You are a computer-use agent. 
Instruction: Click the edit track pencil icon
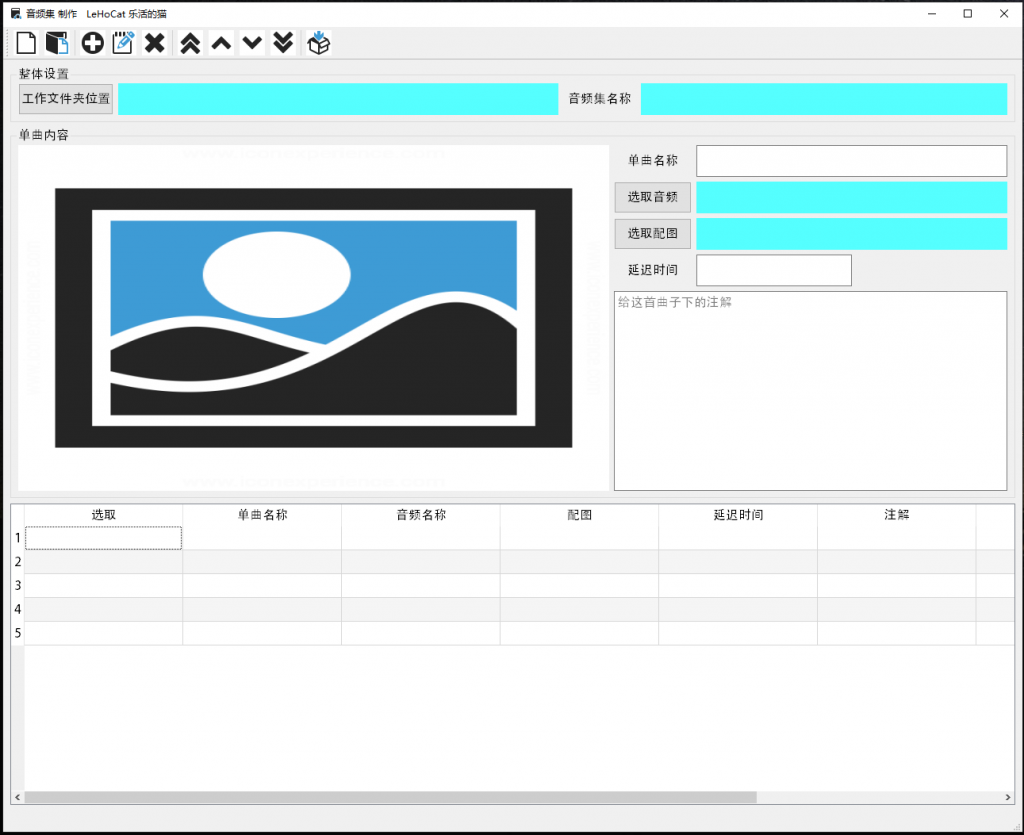coord(123,43)
